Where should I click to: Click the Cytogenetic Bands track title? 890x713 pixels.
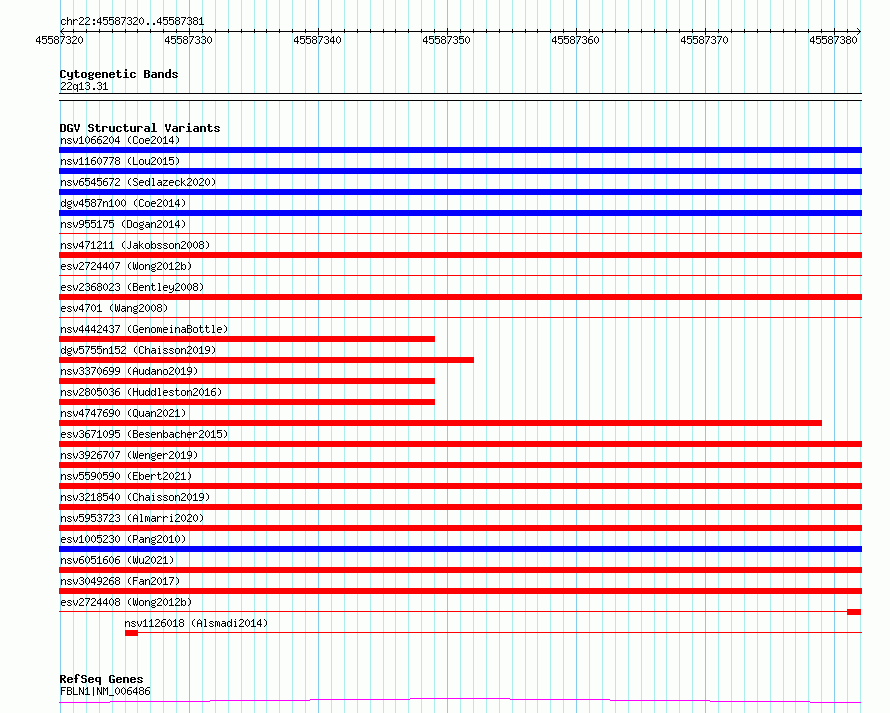click(x=119, y=74)
